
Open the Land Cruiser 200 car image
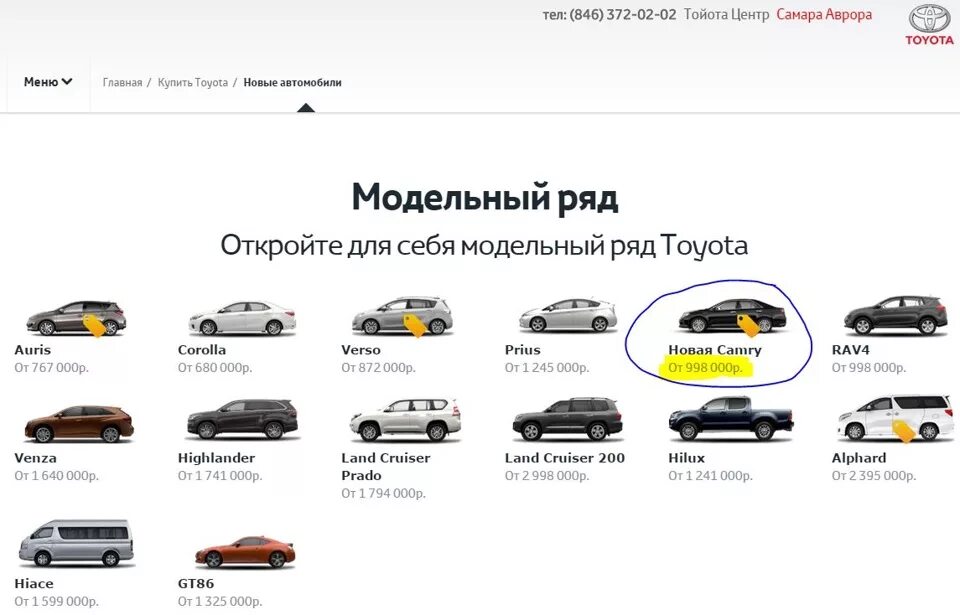(x=568, y=419)
